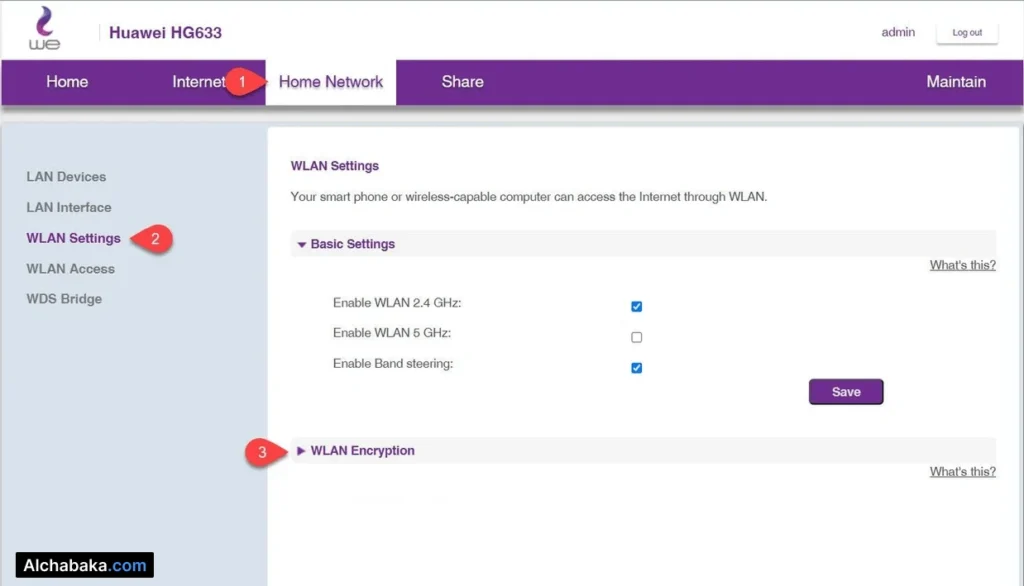Disable Band steering

[636, 367]
